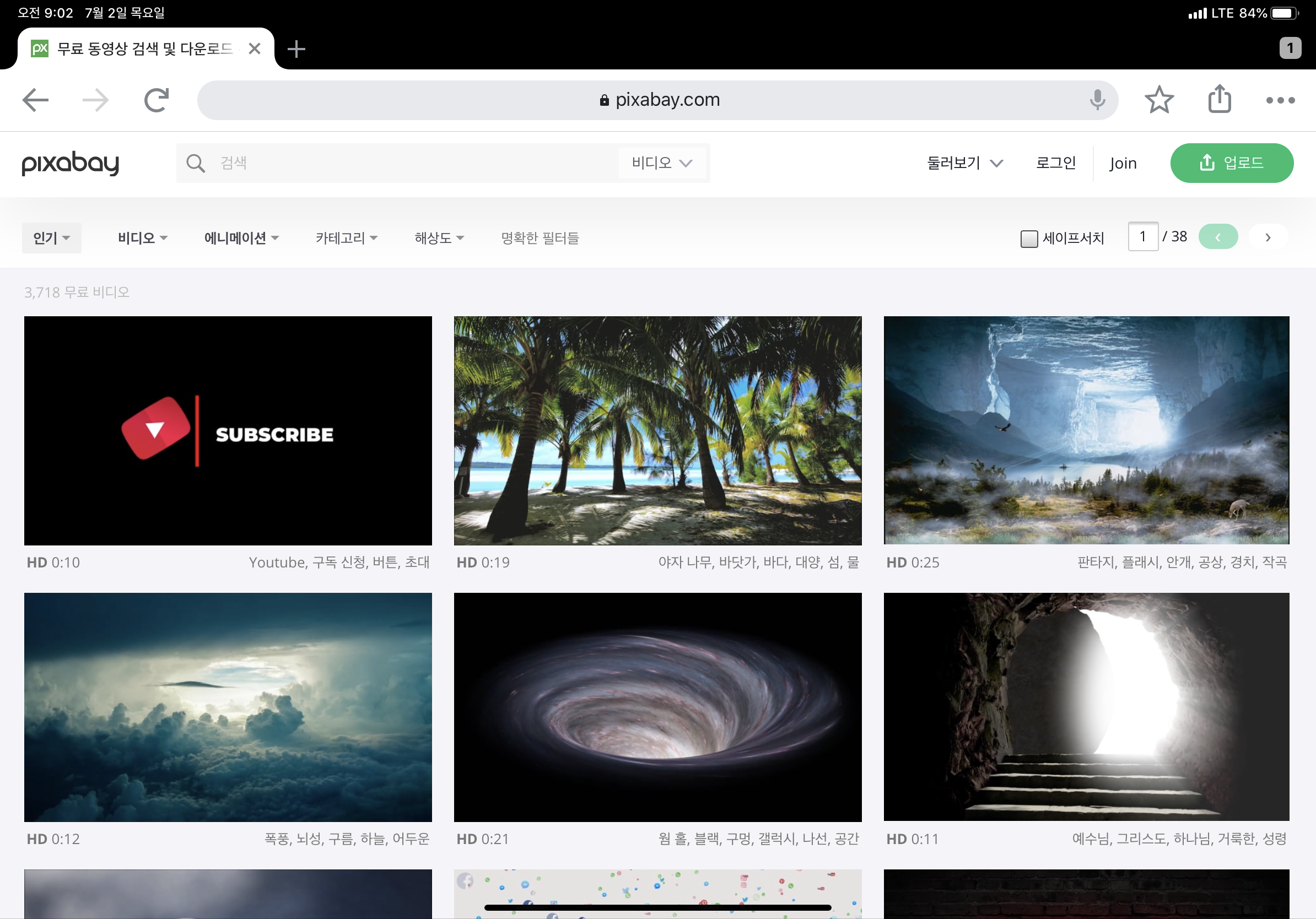Expand the 비디오 search type dropdown
Image resolution: width=1316 pixels, height=919 pixels.
(661, 163)
